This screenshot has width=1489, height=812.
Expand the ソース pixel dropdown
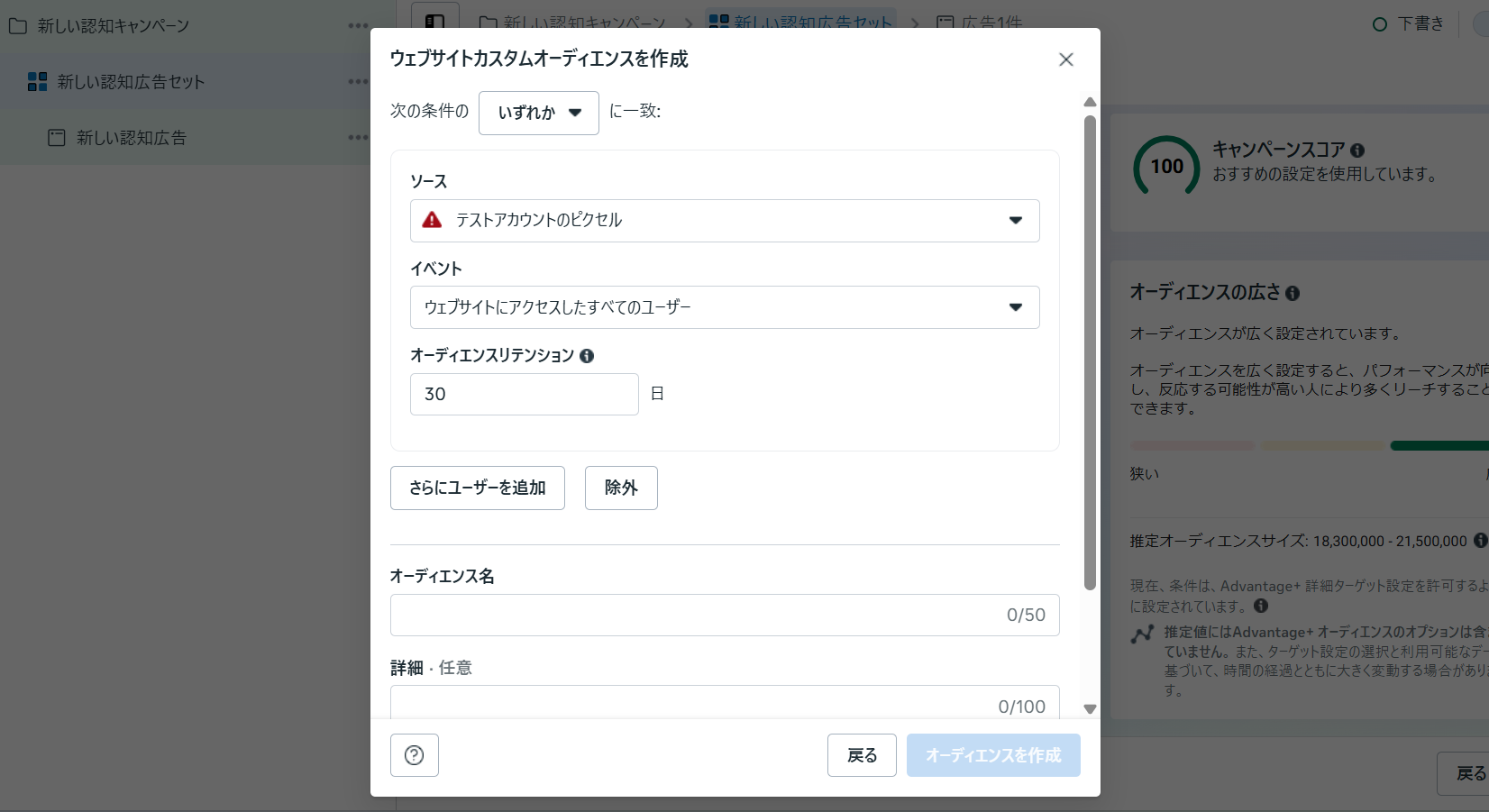(1015, 221)
